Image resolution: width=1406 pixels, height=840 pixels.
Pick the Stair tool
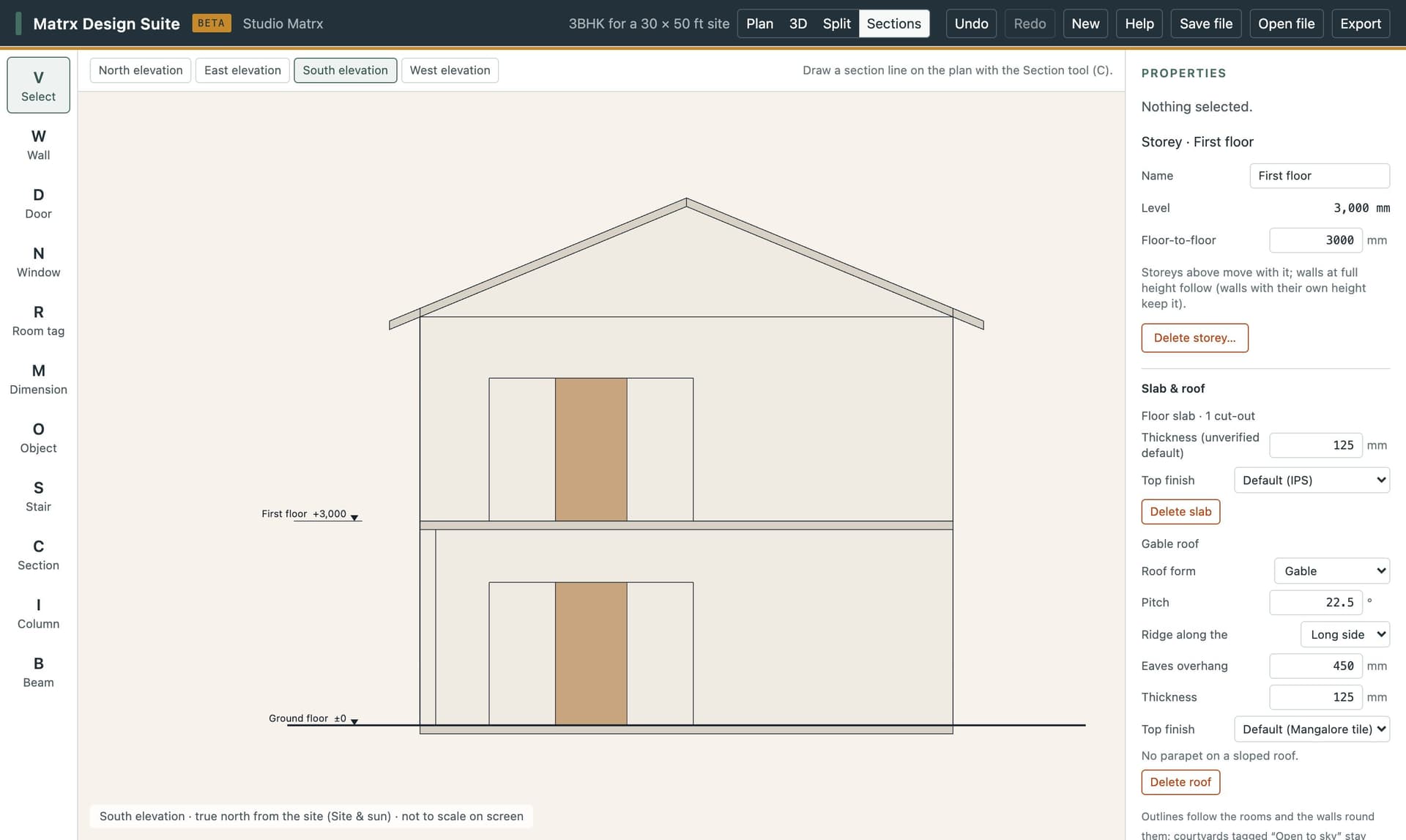(x=38, y=496)
